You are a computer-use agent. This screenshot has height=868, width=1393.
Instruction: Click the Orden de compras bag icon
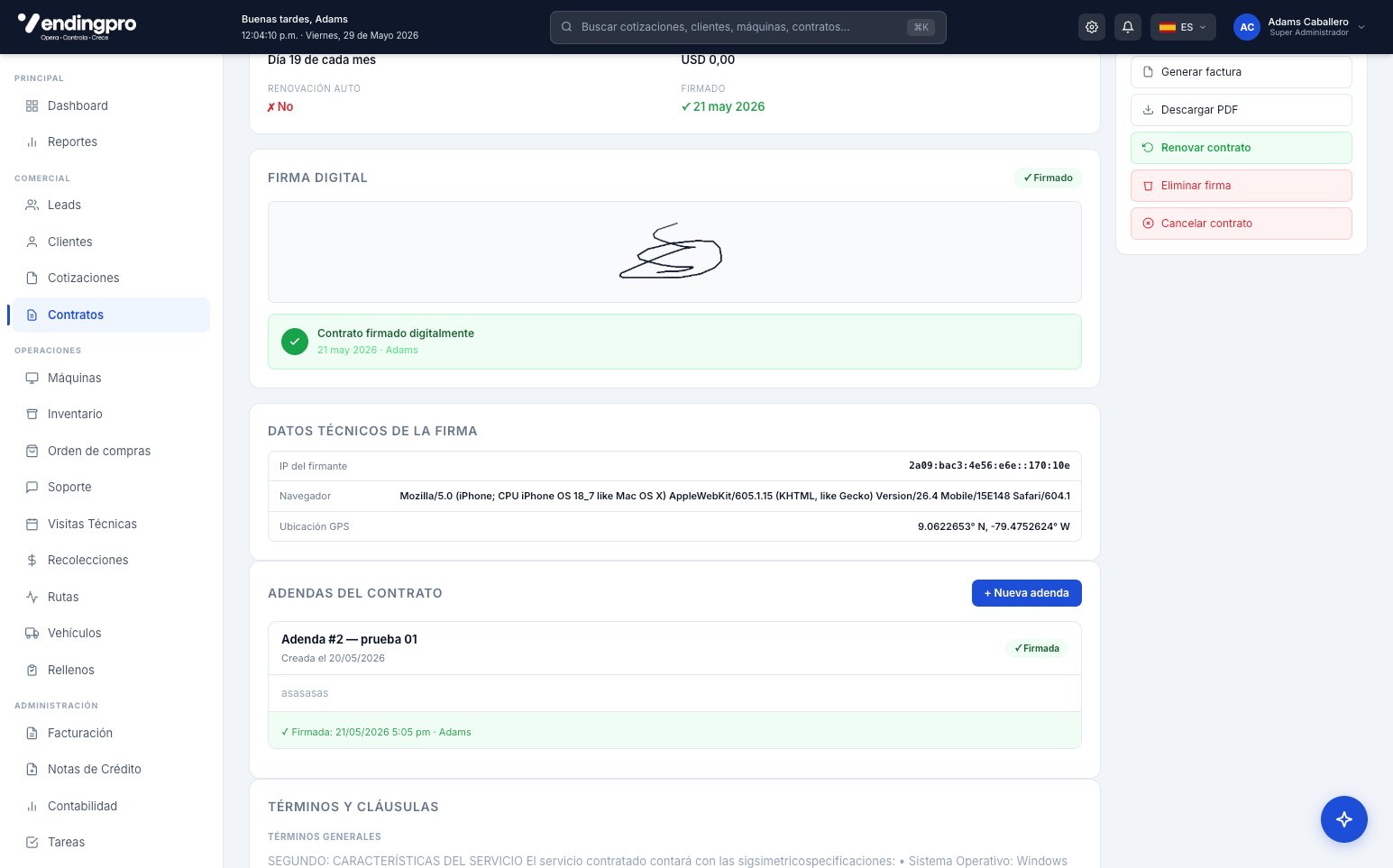coord(32,451)
